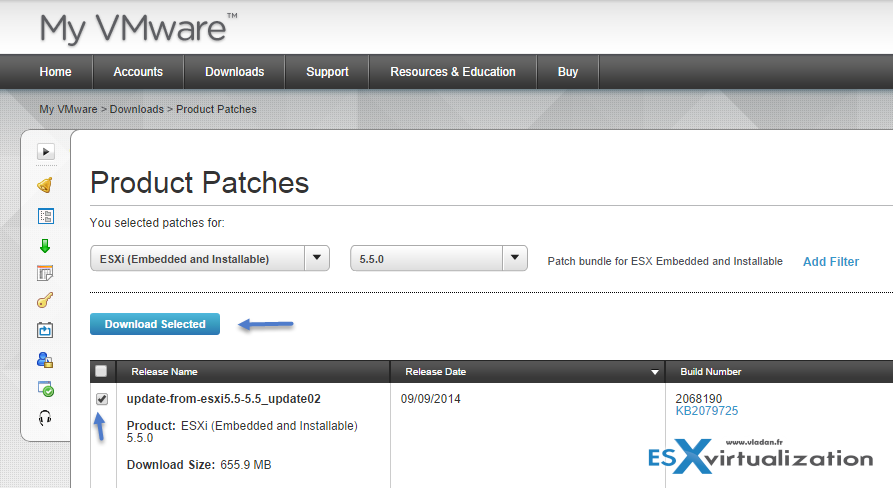Open notifications bell icon in sidebar
The width and height of the screenshot is (893, 488).
click(45, 185)
